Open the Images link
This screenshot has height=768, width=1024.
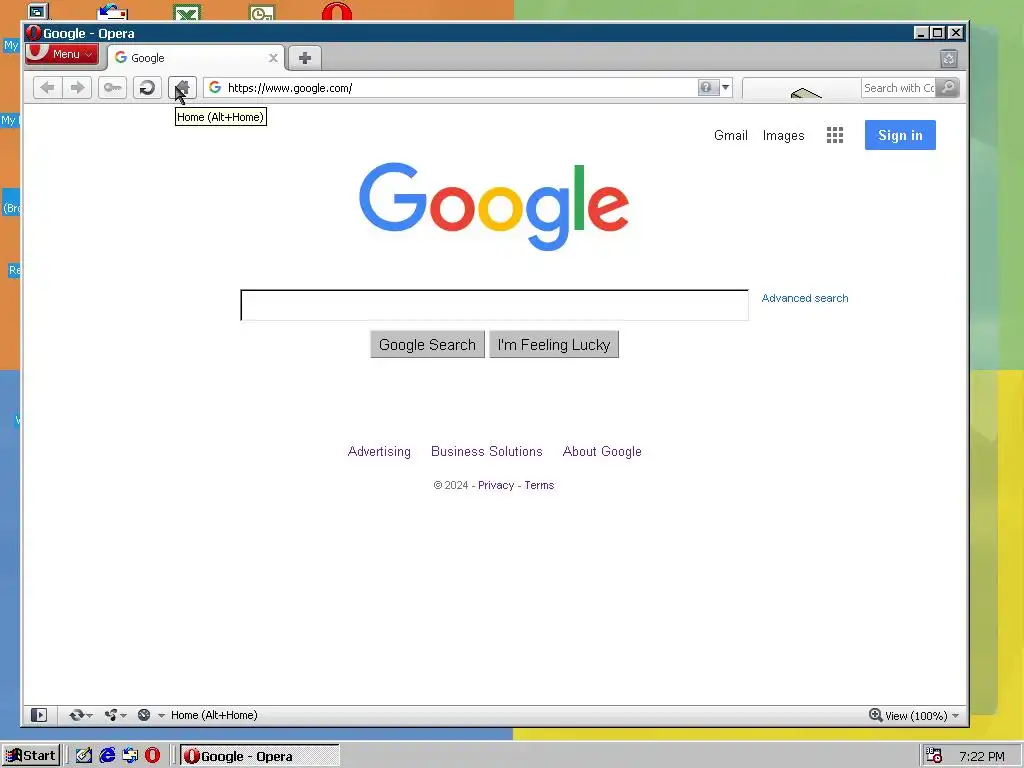pyautogui.click(x=783, y=135)
